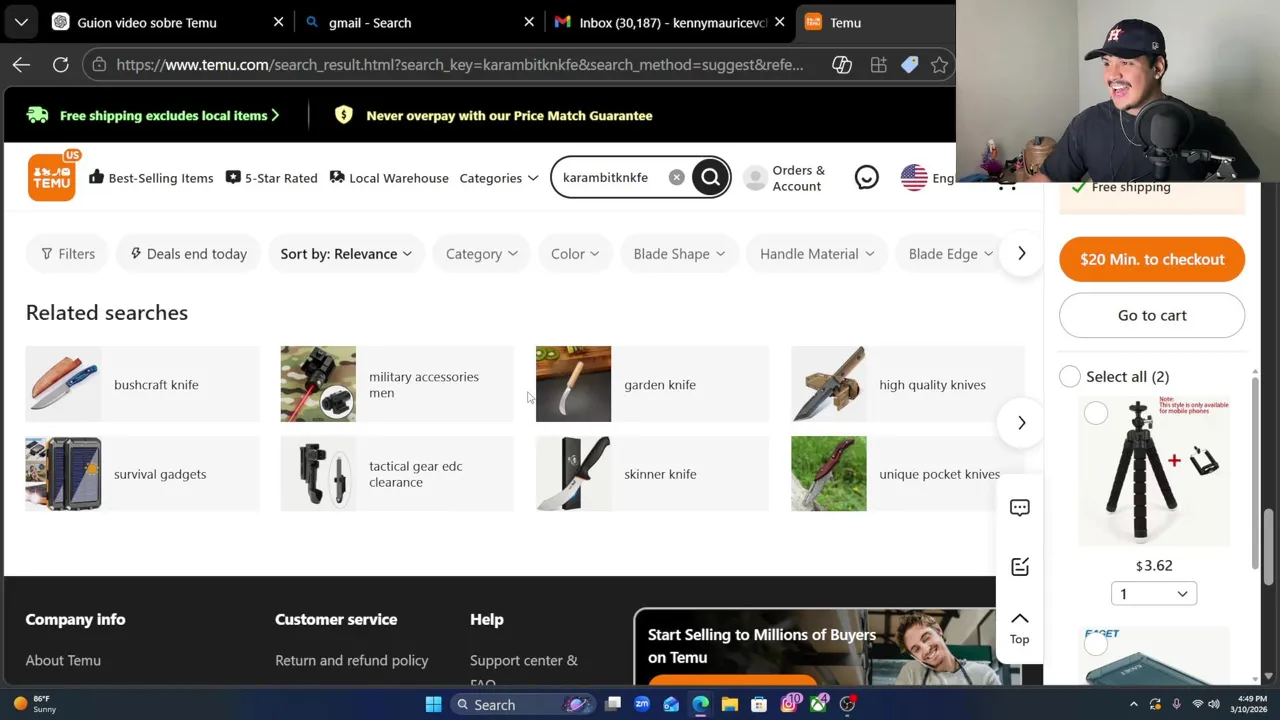Click the Temu logo home icon
The height and width of the screenshot is (720, 1280).
[51, 177]
